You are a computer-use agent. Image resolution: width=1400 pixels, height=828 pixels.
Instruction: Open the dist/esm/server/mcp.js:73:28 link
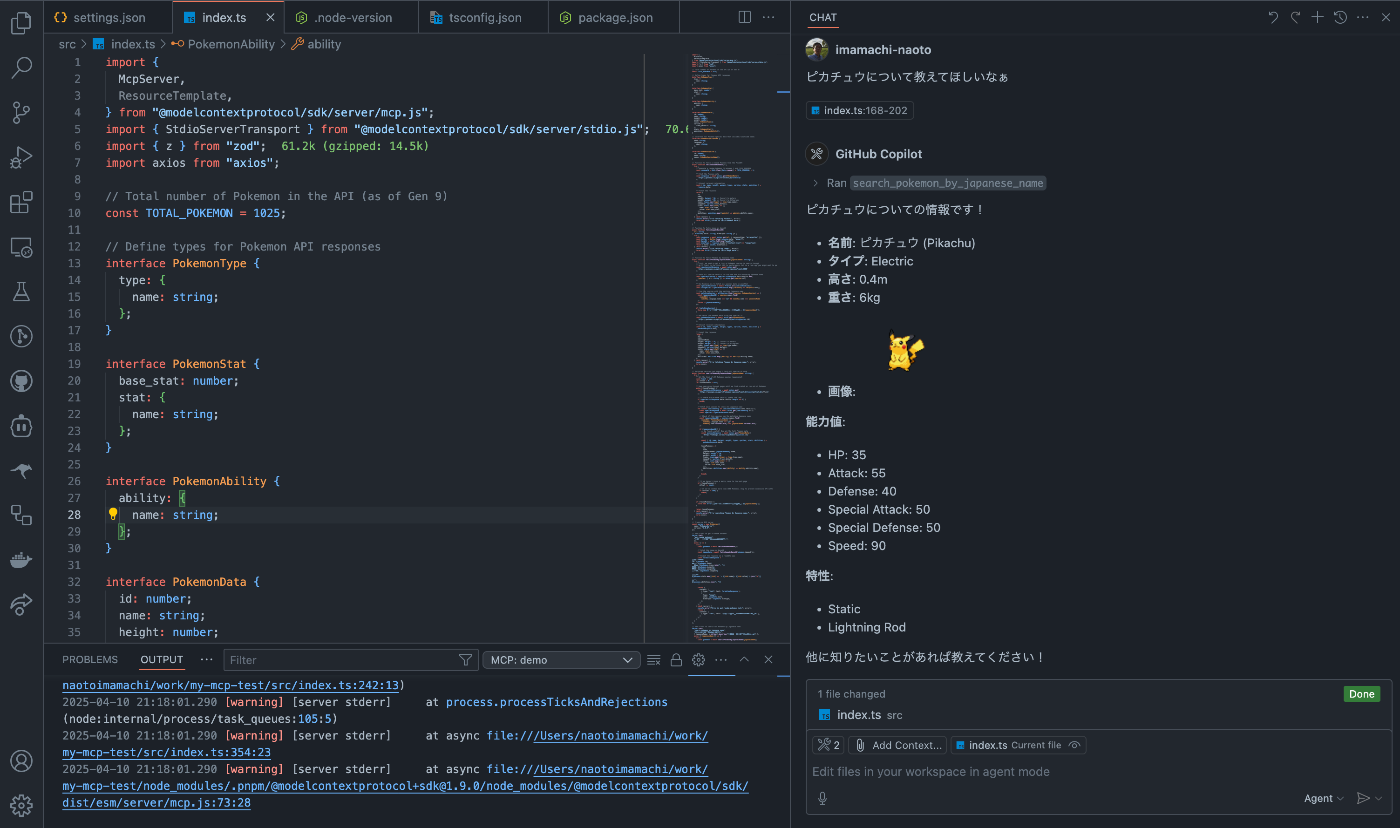tap(156, 802)
